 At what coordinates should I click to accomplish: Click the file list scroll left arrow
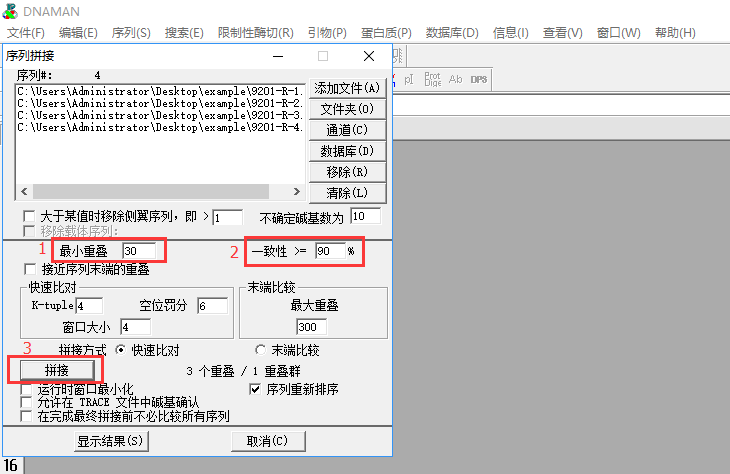(x=24, y=191)
